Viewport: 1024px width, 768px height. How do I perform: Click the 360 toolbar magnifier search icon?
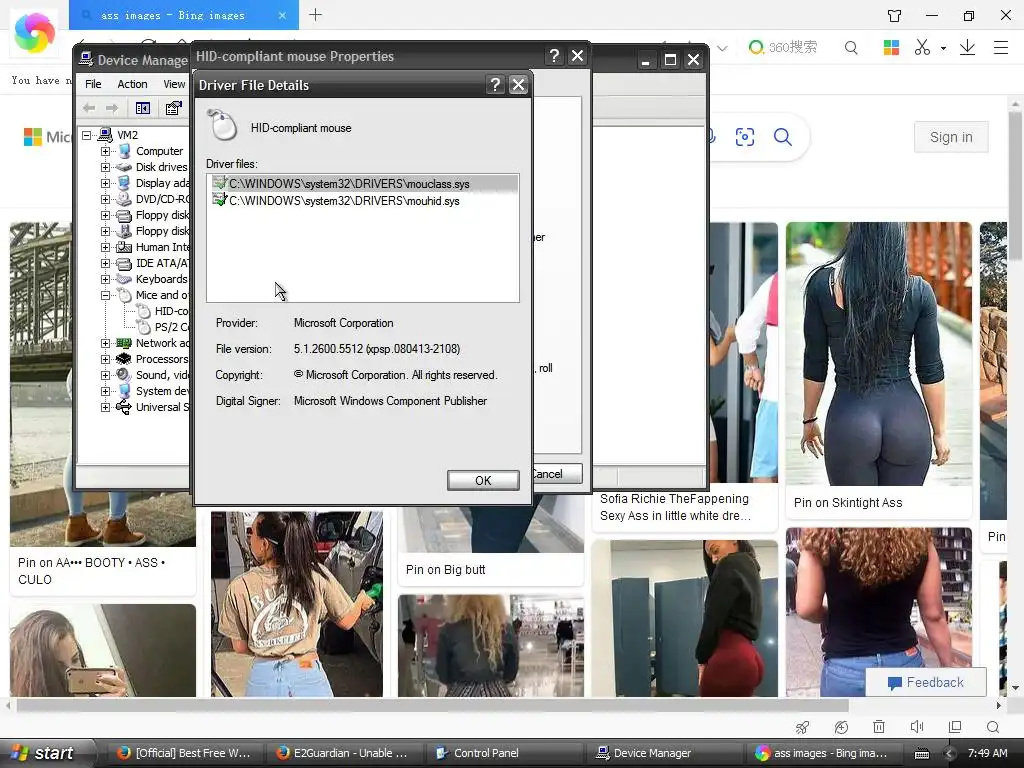click(851, 48)
